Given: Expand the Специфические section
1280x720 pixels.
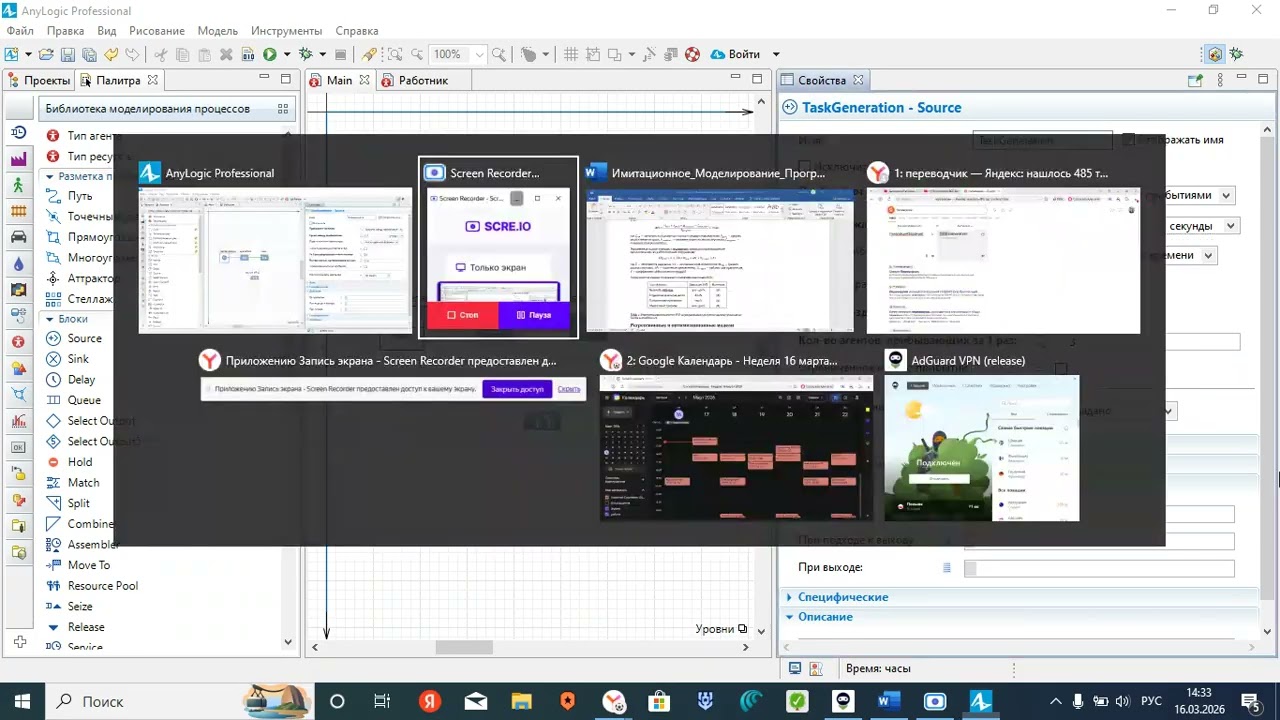Looking at the screenshot, I should (x=789, y=597).
